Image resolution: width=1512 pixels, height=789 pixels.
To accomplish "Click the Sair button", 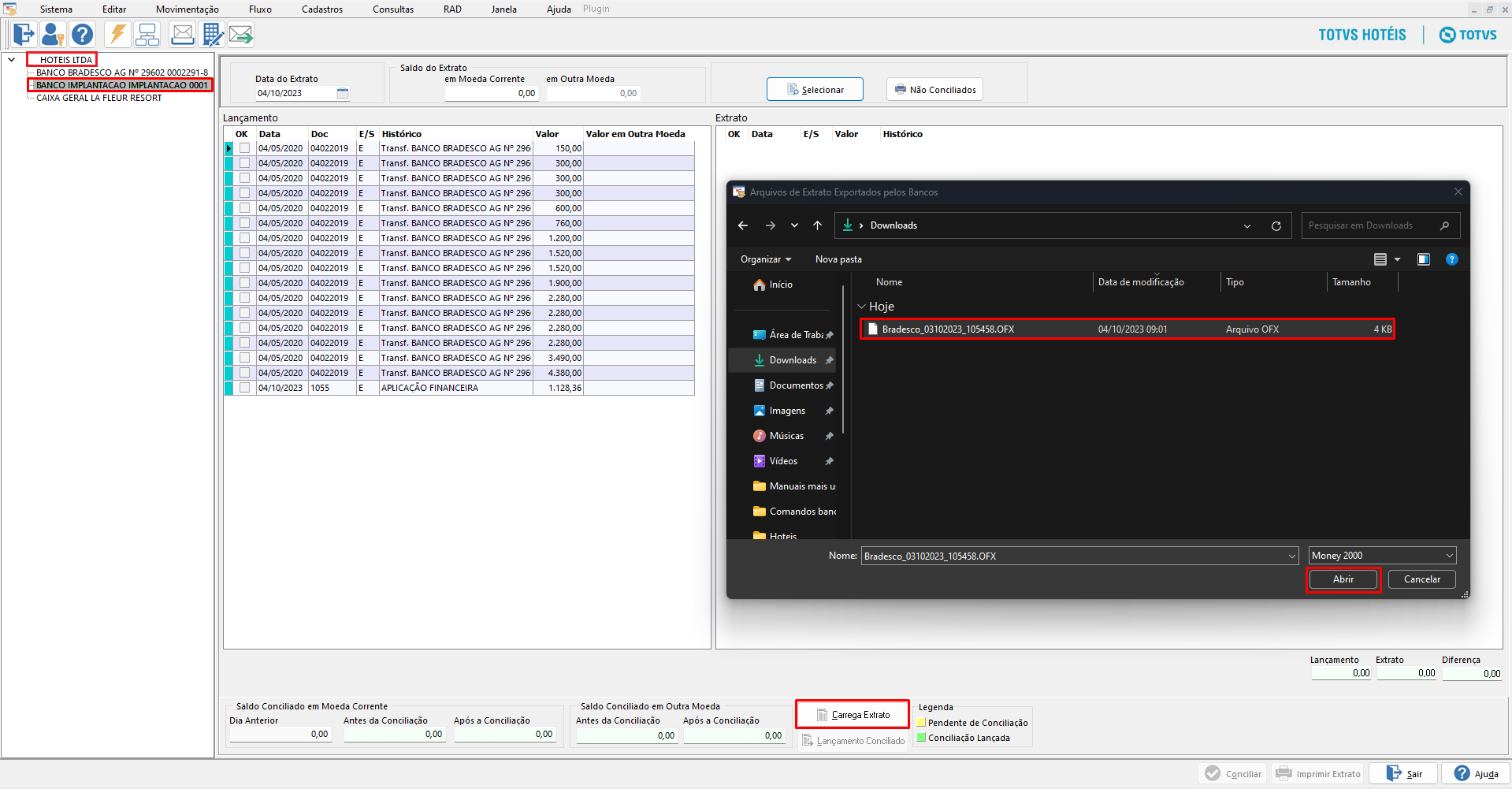I will pyautogui.click(x=1403, y=774).
